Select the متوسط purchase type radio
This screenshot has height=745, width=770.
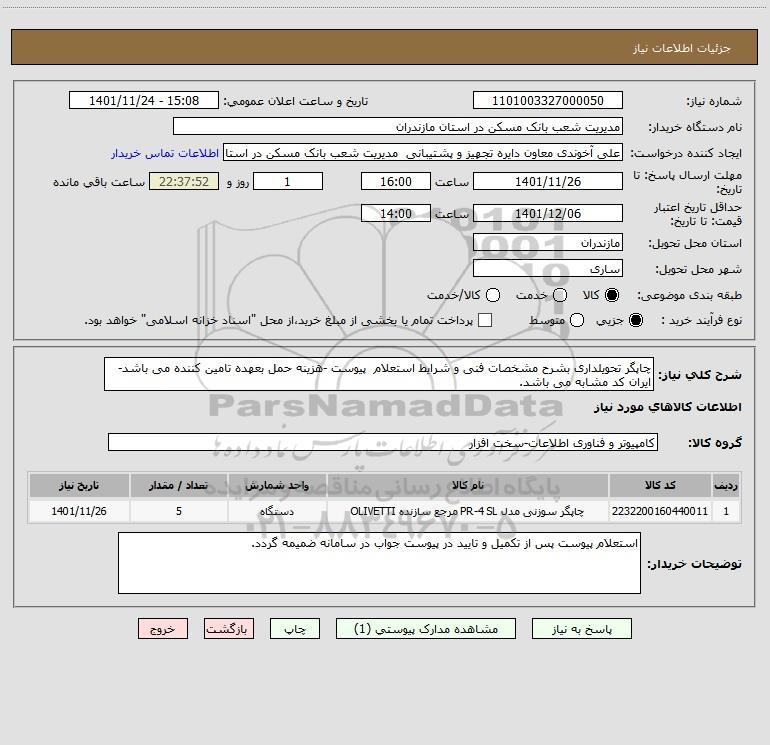click(577, 320)
